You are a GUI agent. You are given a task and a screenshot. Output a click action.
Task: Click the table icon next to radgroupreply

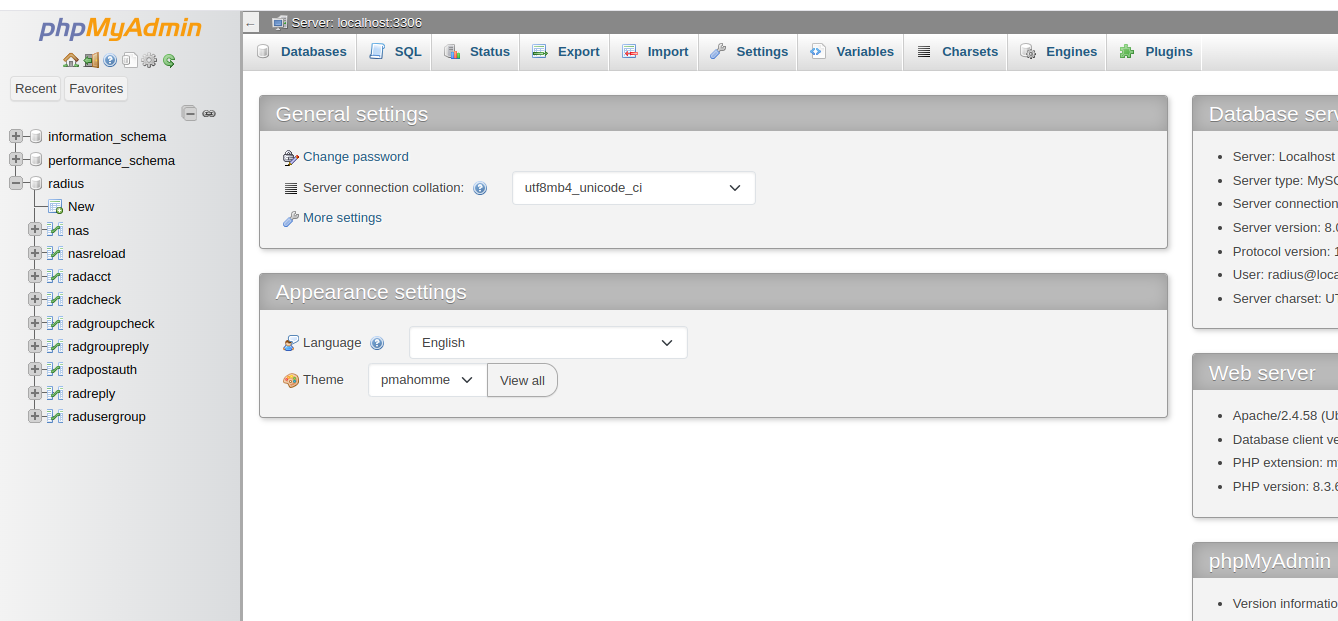pos(56,346)
